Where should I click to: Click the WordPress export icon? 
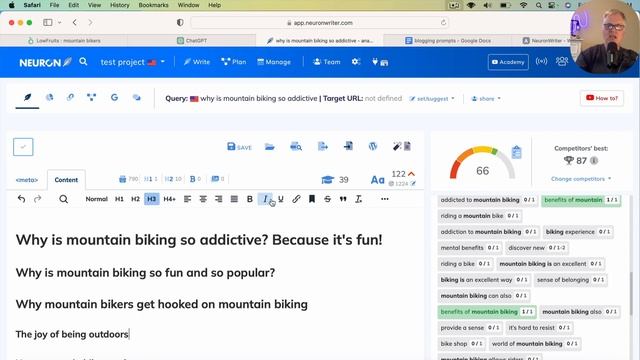(x=373, y=146)
